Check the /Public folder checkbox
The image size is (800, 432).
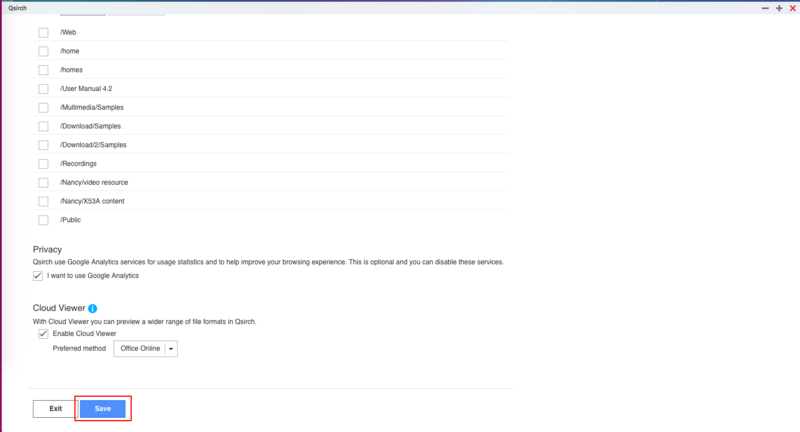pos(43,220)
